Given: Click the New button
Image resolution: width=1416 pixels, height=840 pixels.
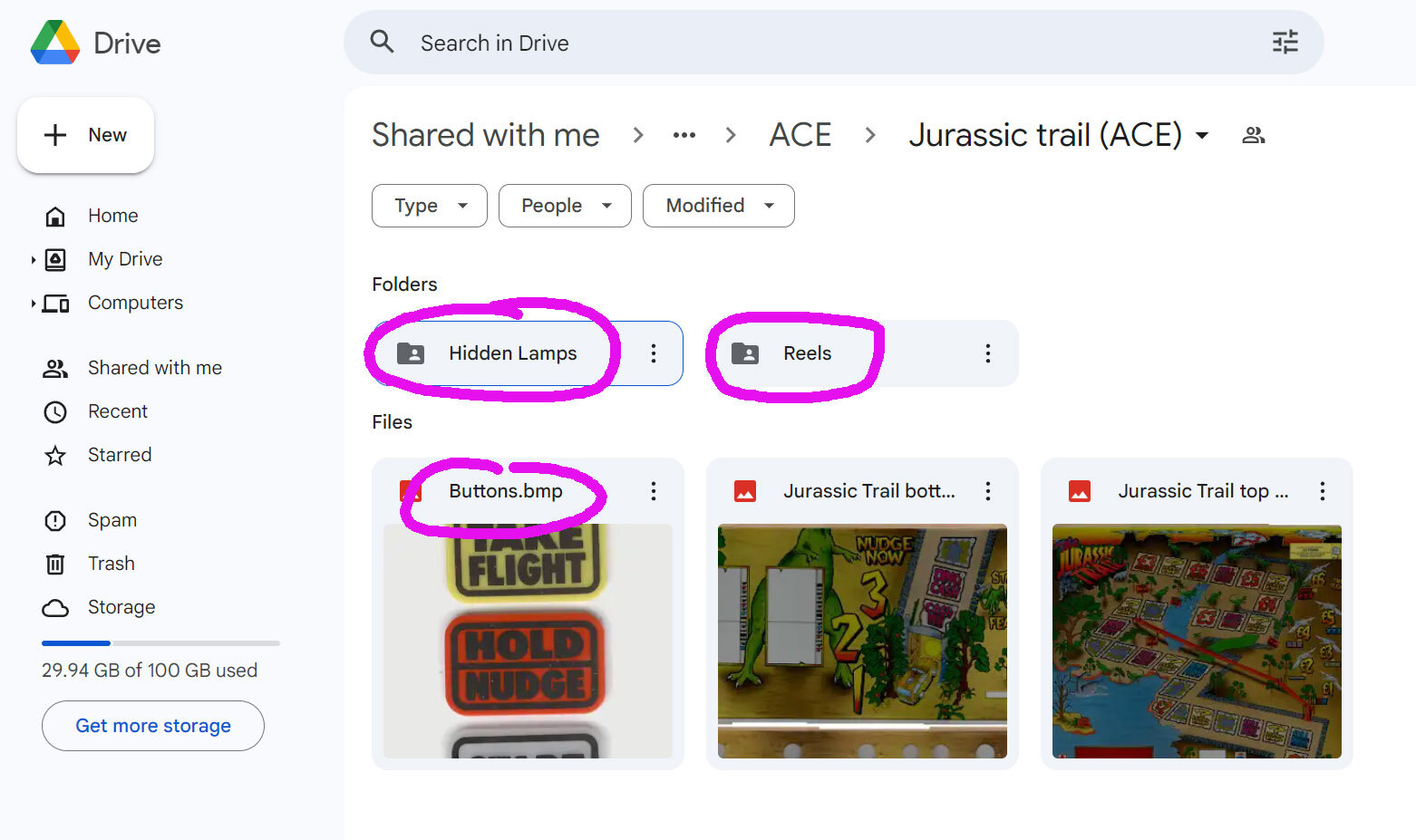Looking at the screenshot, I should pos(86,135).
